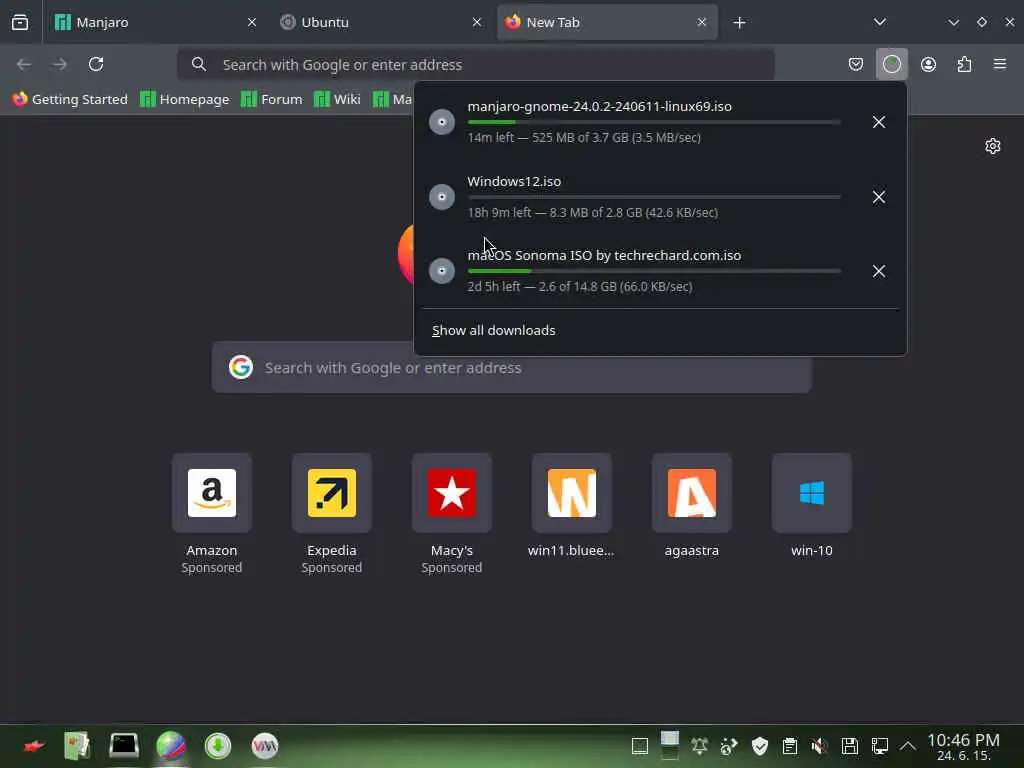
Task: Show all downloads
Action: pyautogui.click(x=494, y=330)
